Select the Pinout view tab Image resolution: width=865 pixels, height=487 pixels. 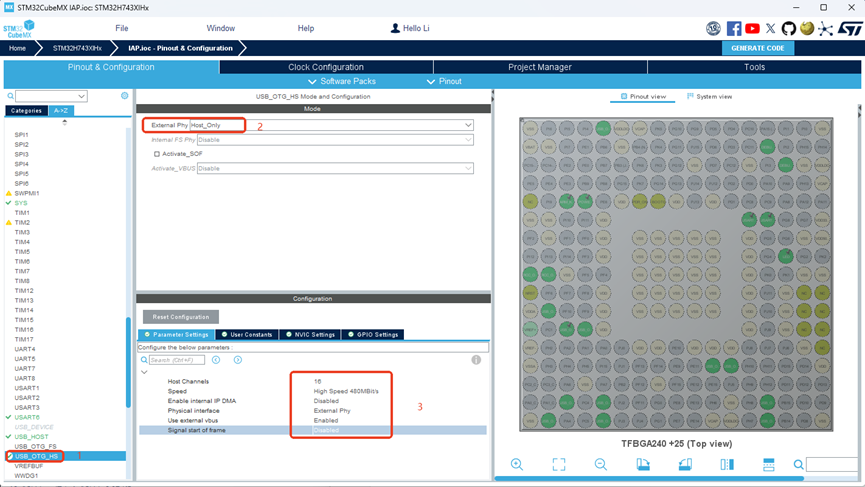coord(643,97)
